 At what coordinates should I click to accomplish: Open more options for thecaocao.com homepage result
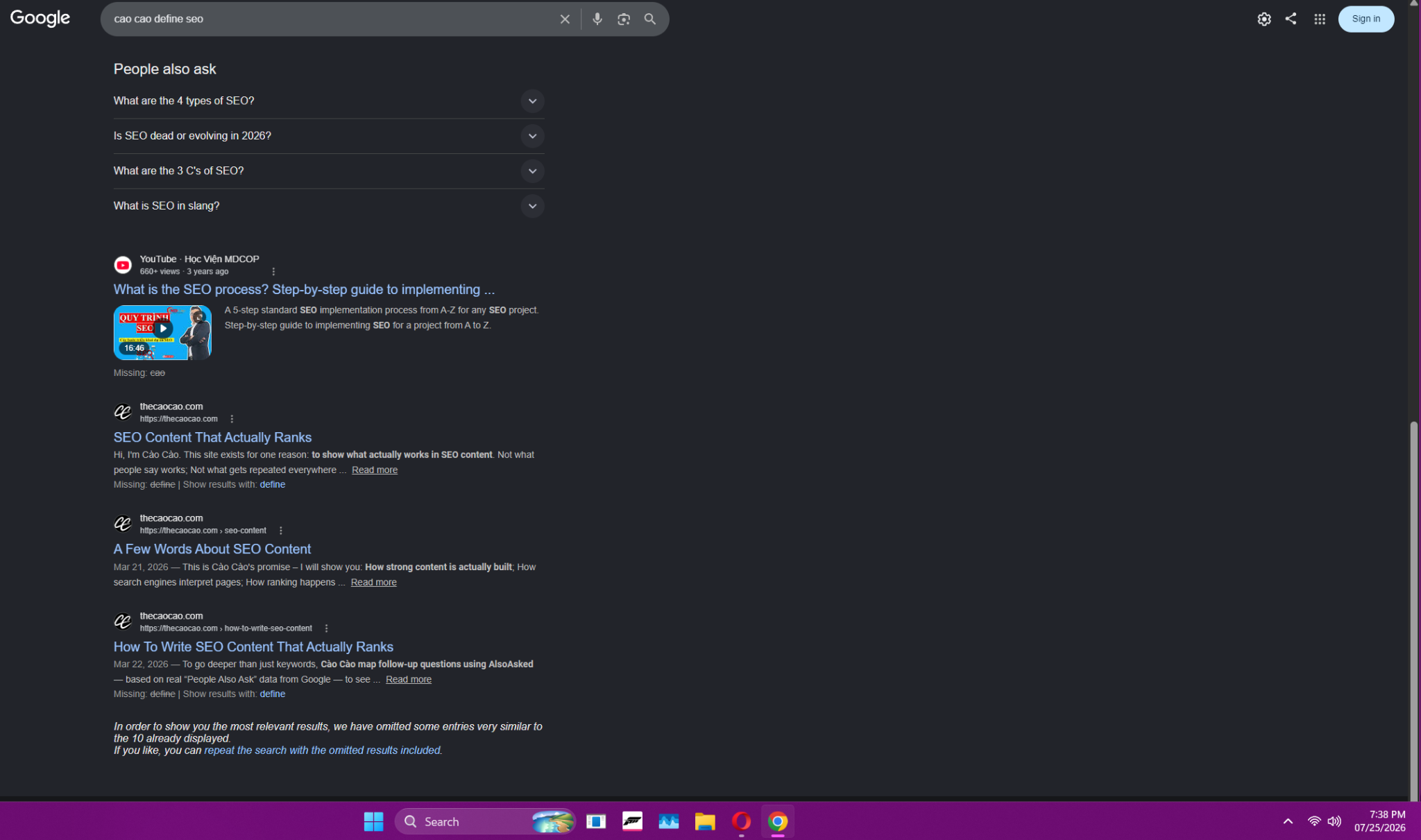(x=232, y=419)
